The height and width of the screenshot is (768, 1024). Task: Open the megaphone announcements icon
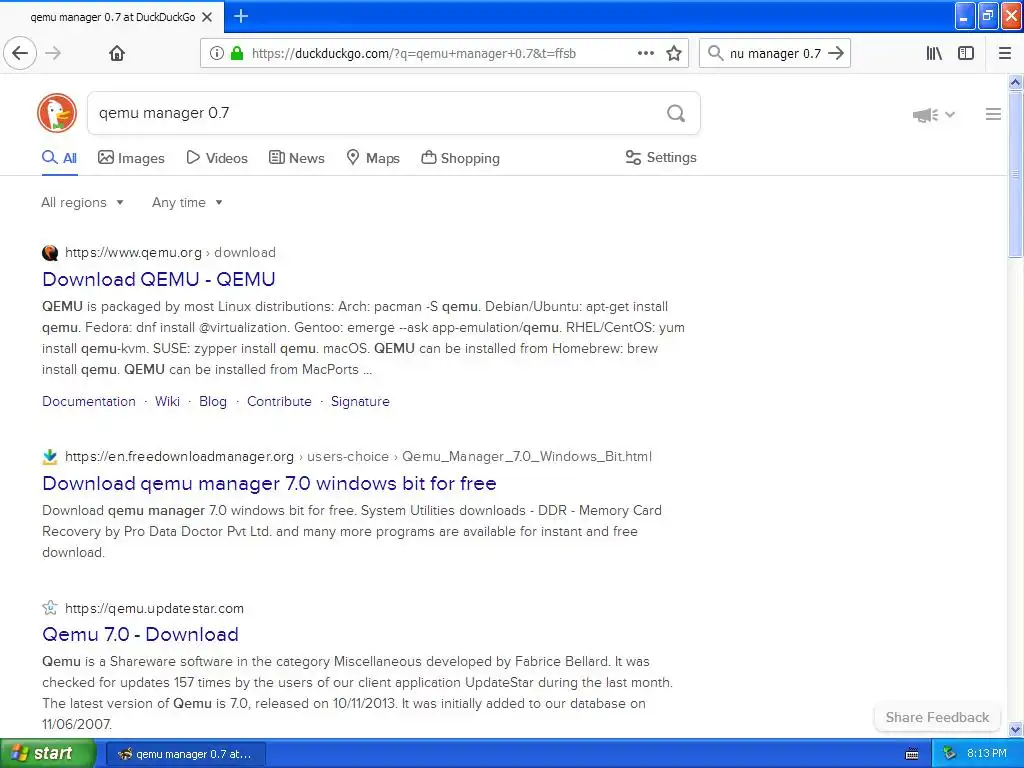925,116
